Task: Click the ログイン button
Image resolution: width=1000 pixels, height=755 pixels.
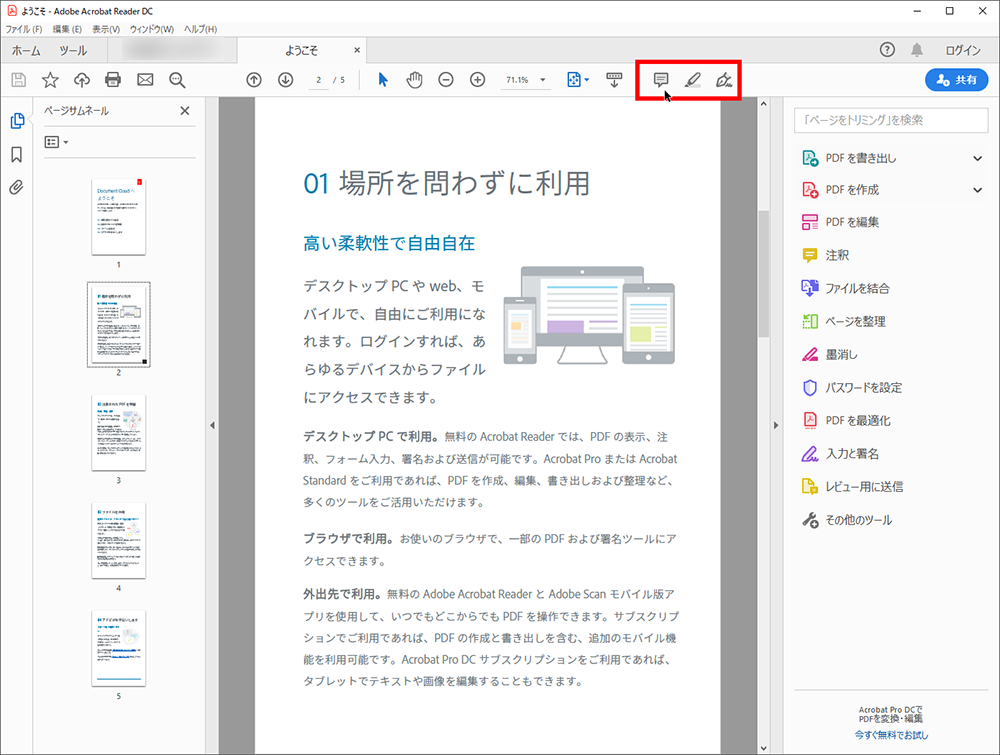Action: click(x=963, y=50)
